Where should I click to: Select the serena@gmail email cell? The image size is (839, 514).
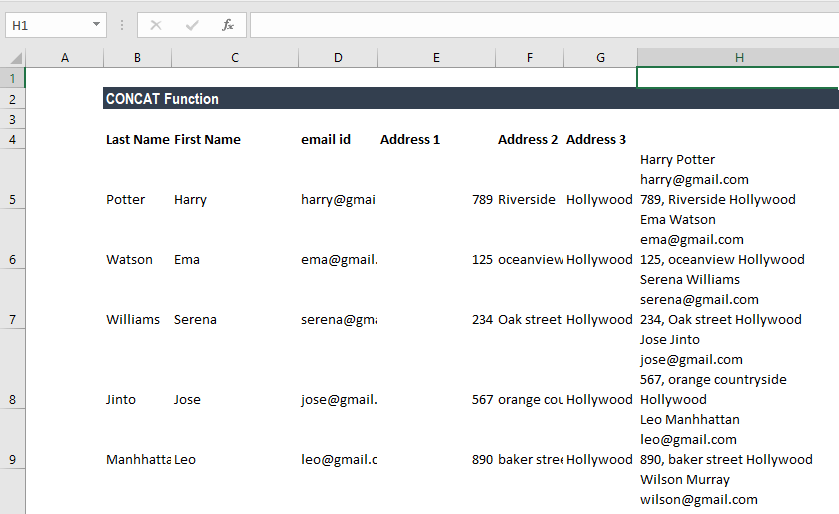click(x=338, y=300)
